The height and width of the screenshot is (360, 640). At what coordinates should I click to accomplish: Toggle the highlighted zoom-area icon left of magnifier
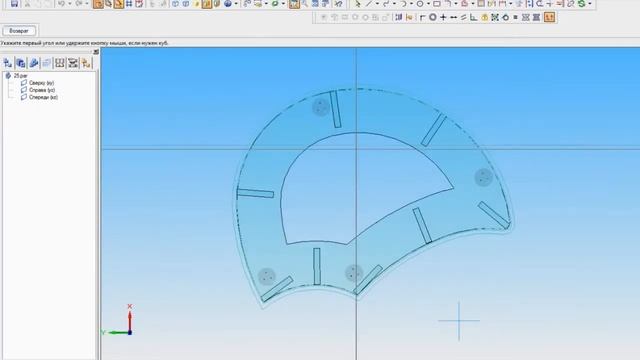[294, 4]
